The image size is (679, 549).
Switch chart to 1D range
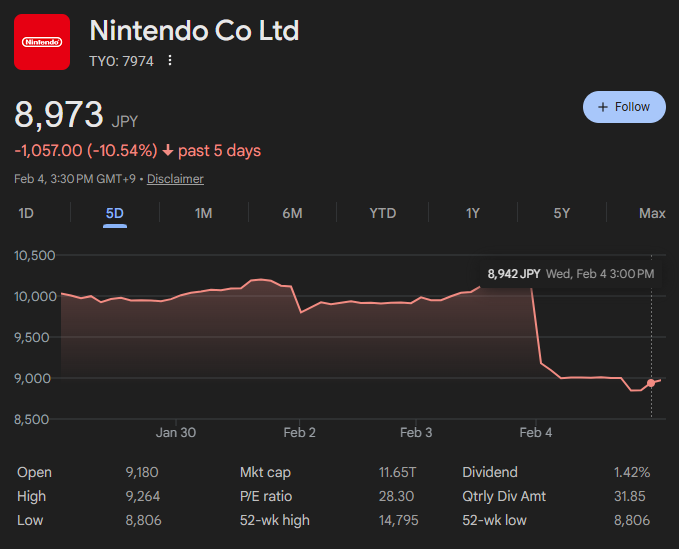coord(26,213)
